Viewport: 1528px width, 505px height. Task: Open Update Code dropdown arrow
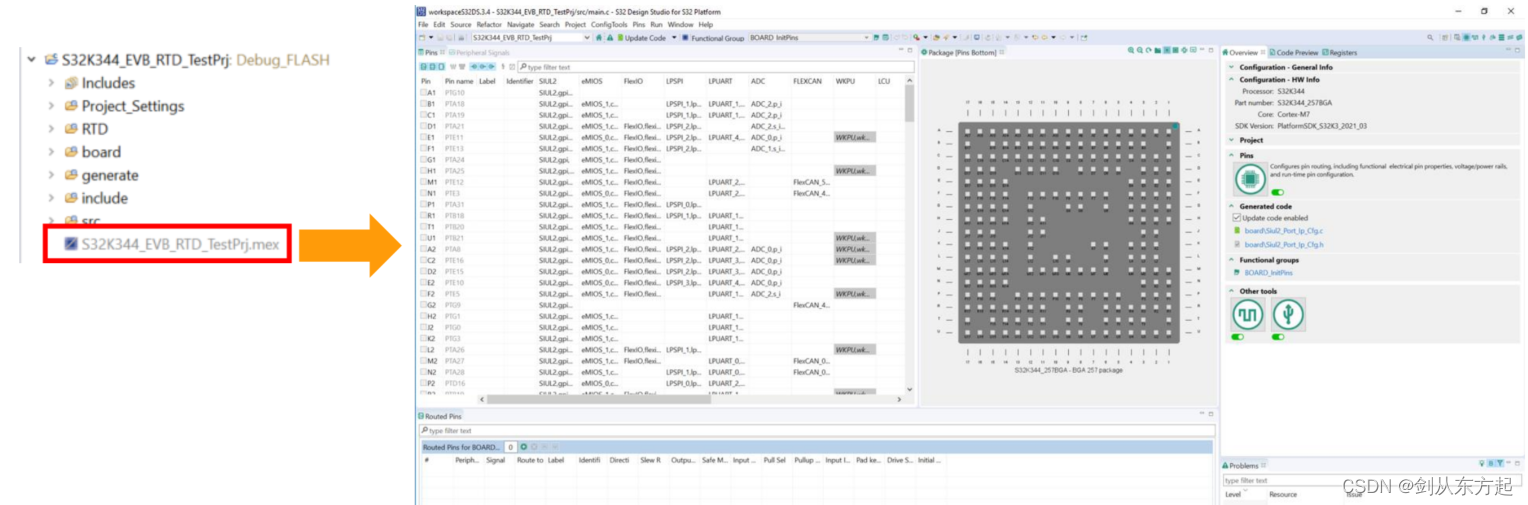pyautogui.click(x=674, y=38)
